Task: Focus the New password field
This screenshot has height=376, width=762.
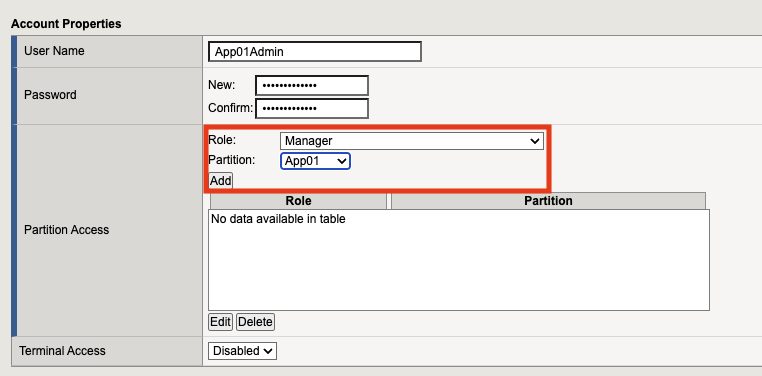Action: tap(312, 85)
